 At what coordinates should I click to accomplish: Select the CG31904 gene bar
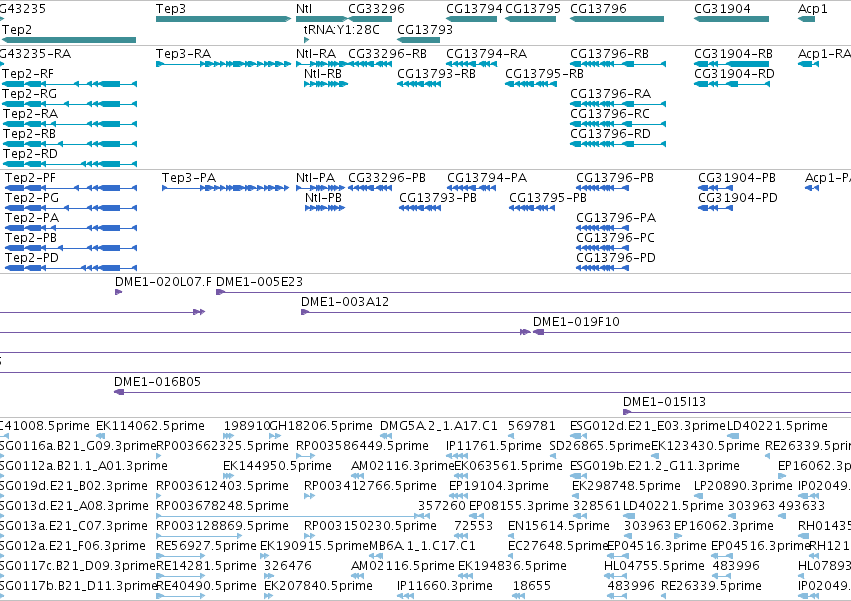pyautogui.click(x=732, y=19)
